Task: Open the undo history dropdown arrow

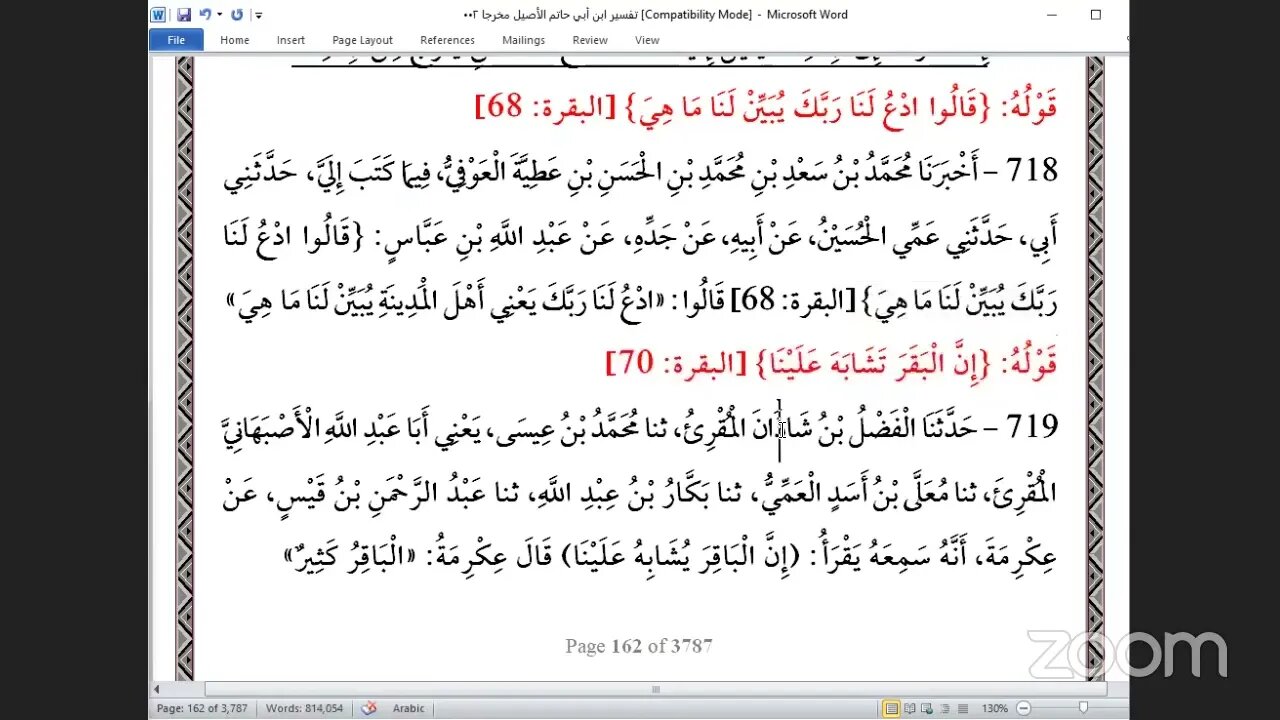Action: tap(218, 15)
